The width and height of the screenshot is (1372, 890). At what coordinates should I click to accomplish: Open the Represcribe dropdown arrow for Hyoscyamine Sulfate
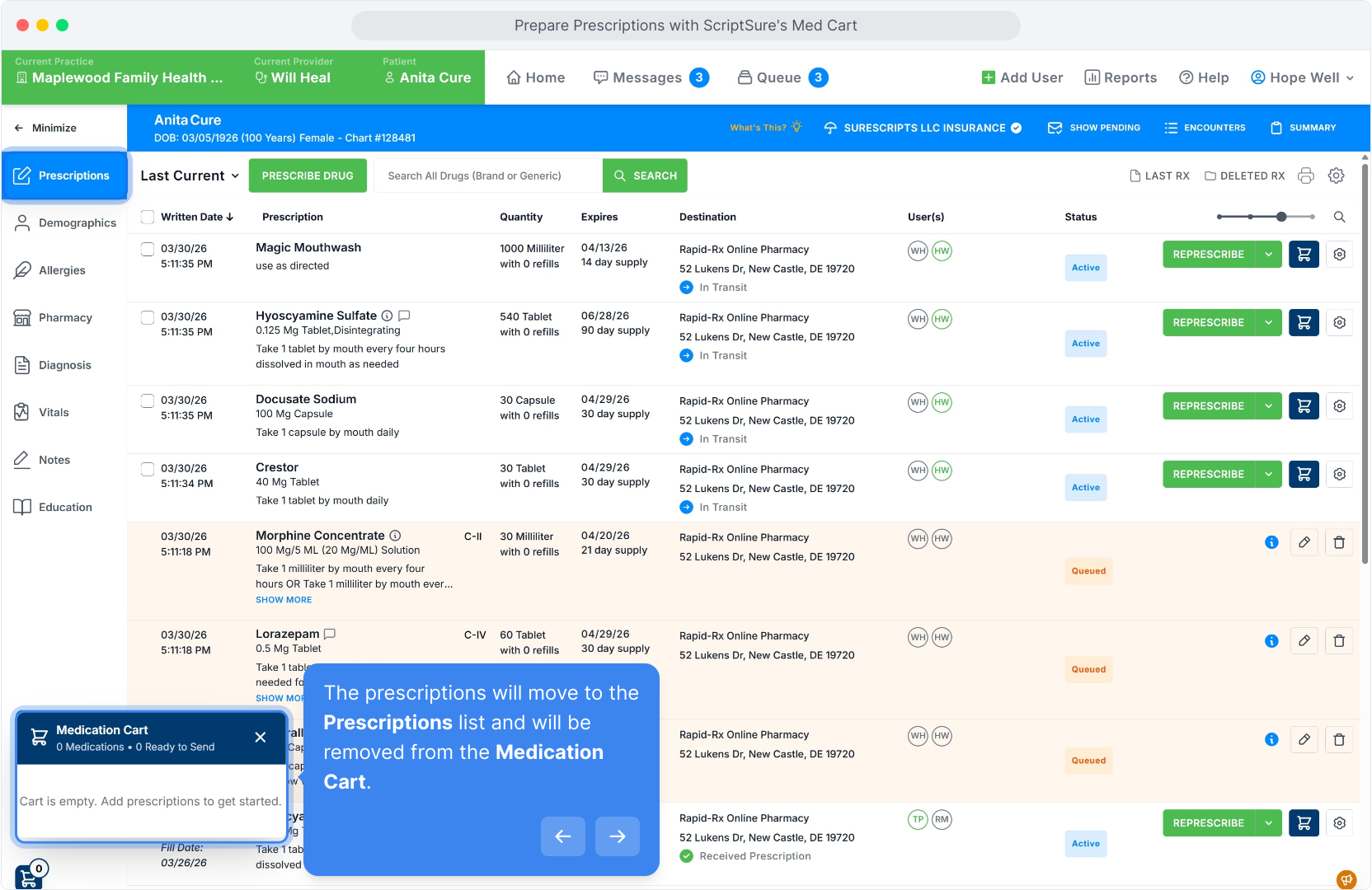(x=1268, y=323)
